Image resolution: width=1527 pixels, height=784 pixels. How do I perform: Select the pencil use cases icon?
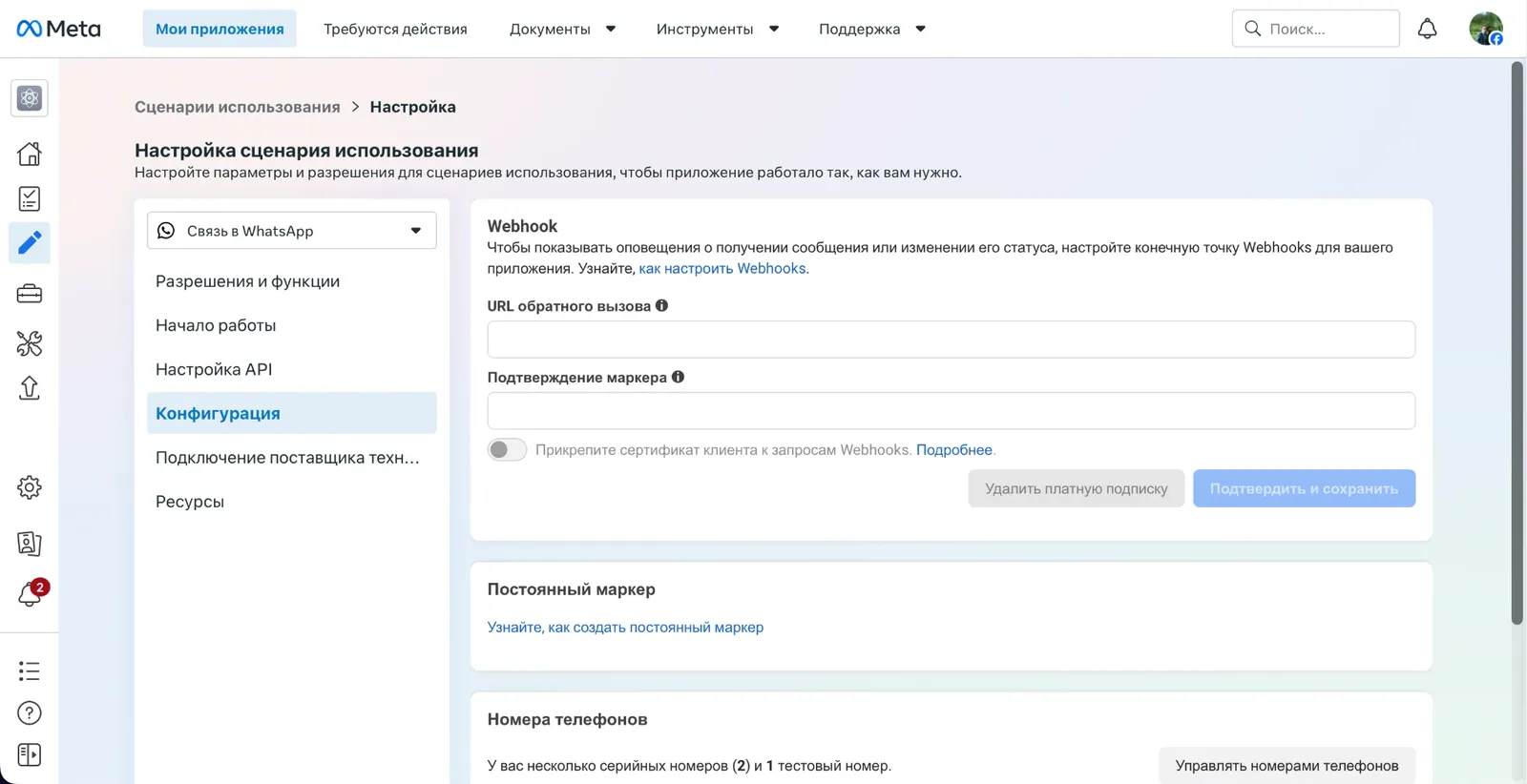pyautogui.click(x=30, y=243)
